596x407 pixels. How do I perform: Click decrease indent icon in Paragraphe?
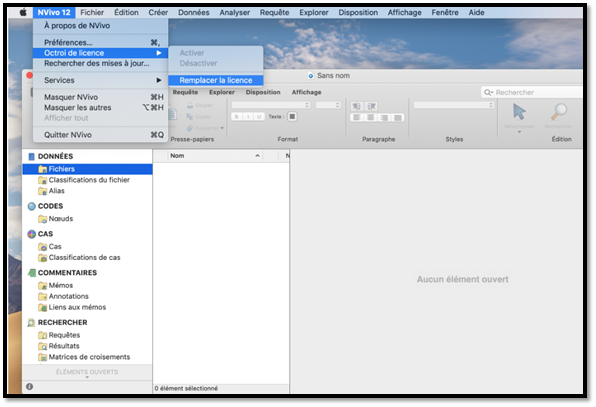coord(357,106)
